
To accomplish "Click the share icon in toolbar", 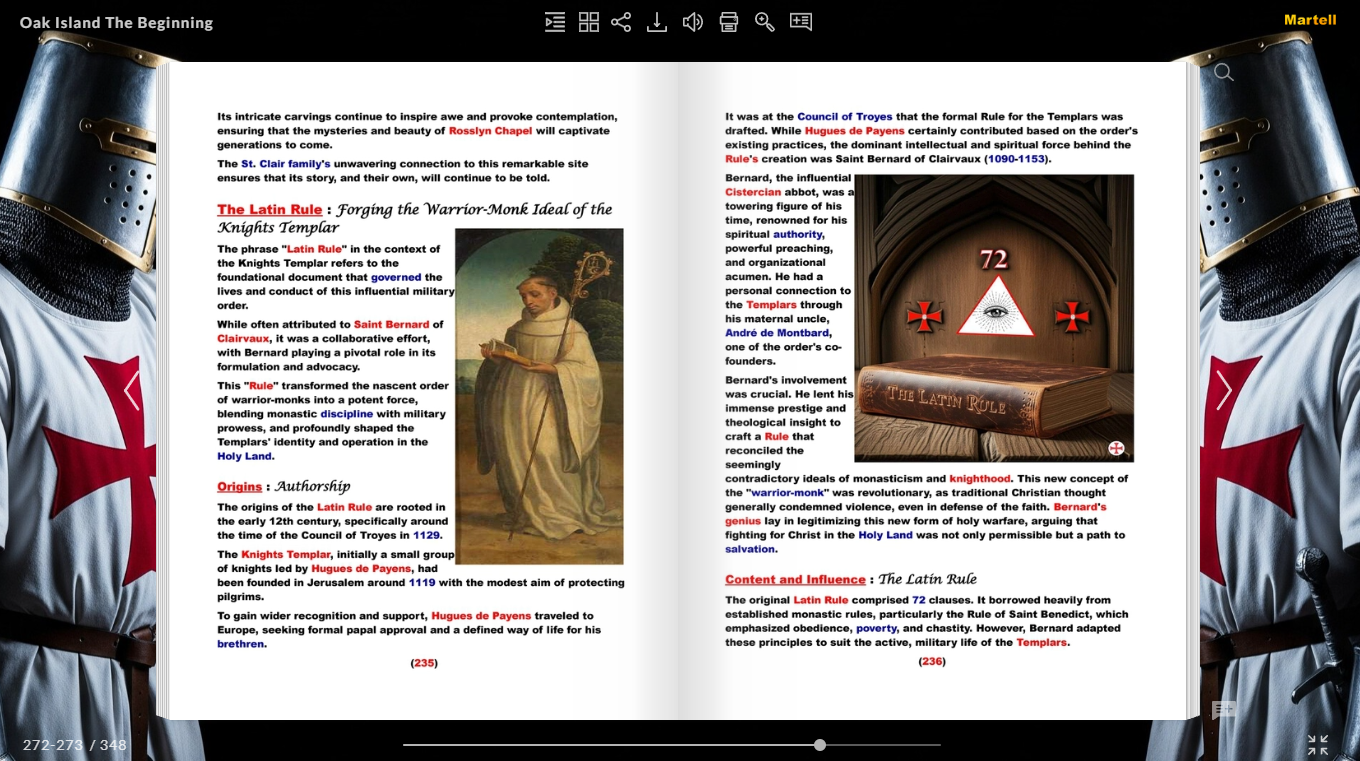I will coord(621,22).
